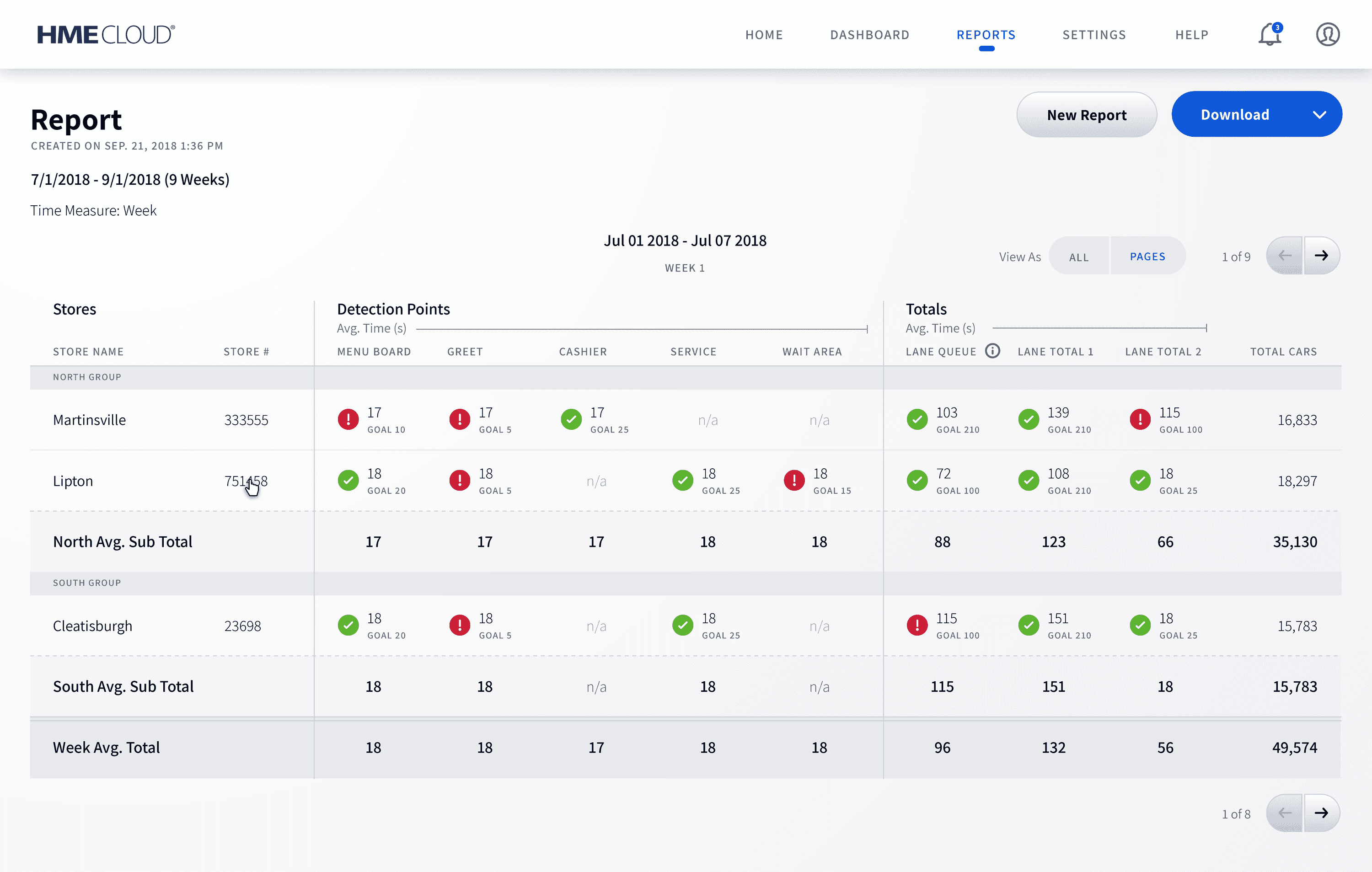Switch the view to ALL
This screenshot has height=872, width=1372.
coord(1078,257)
